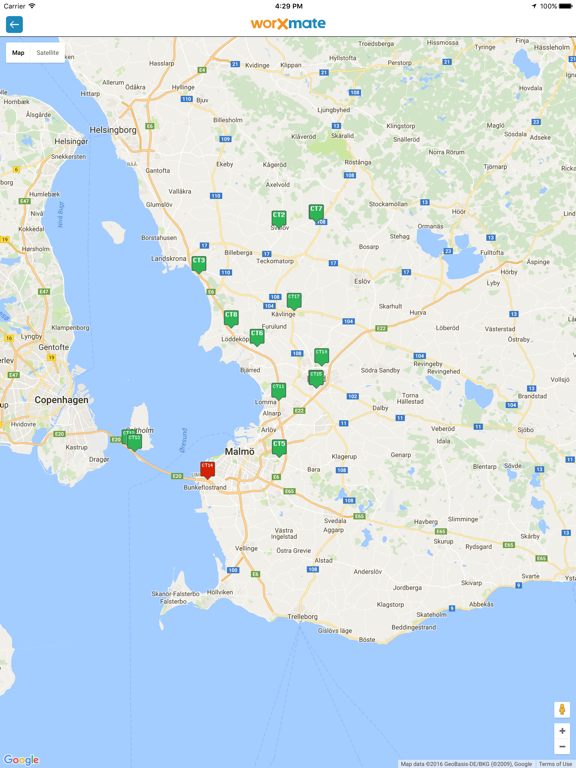Zoom in on the map
This screenshot has width=576, height=768.
pyautogui.click(x=562, y=731)
